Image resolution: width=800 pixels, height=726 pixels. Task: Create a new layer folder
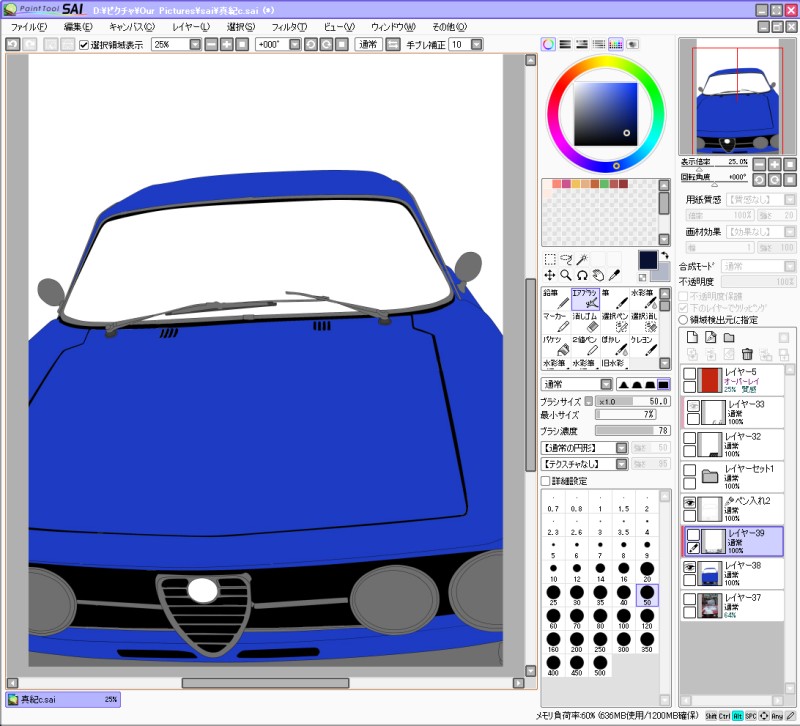pyautogui.click(x=729, y=337)
